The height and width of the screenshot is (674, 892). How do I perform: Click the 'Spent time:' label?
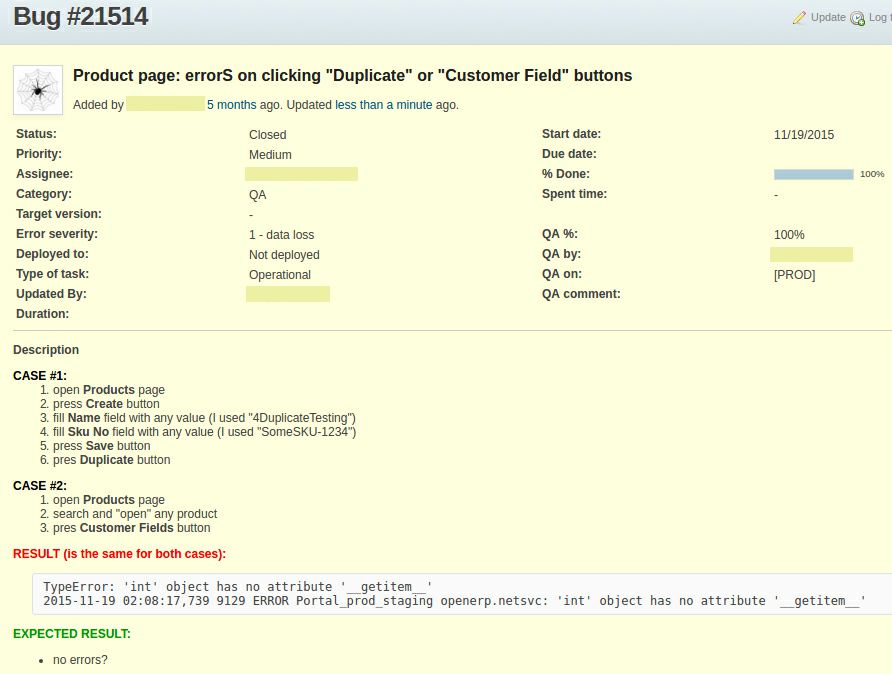pos(575,194)
